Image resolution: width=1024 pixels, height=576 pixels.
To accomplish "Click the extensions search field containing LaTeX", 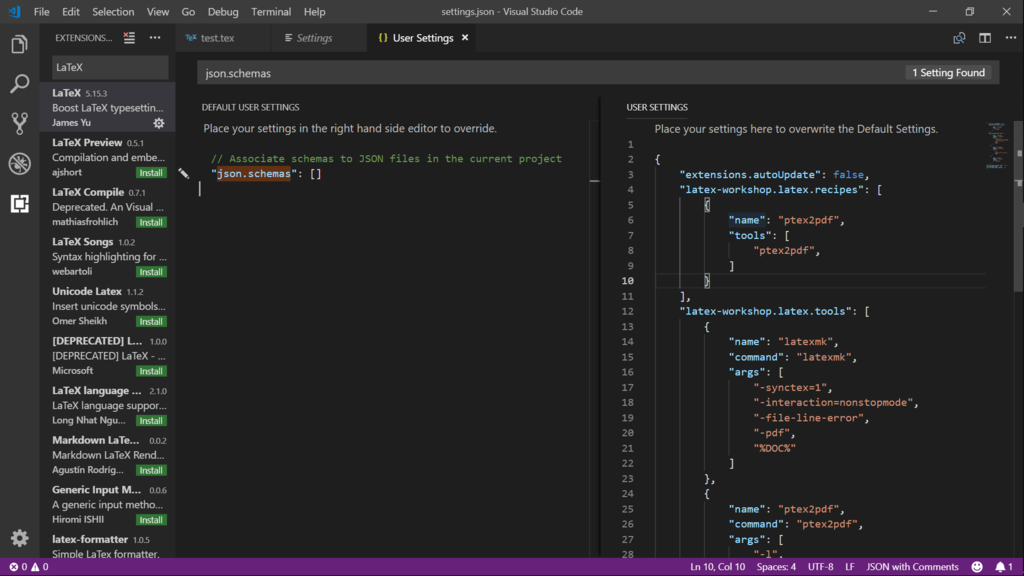I will [x=110, y=67].
